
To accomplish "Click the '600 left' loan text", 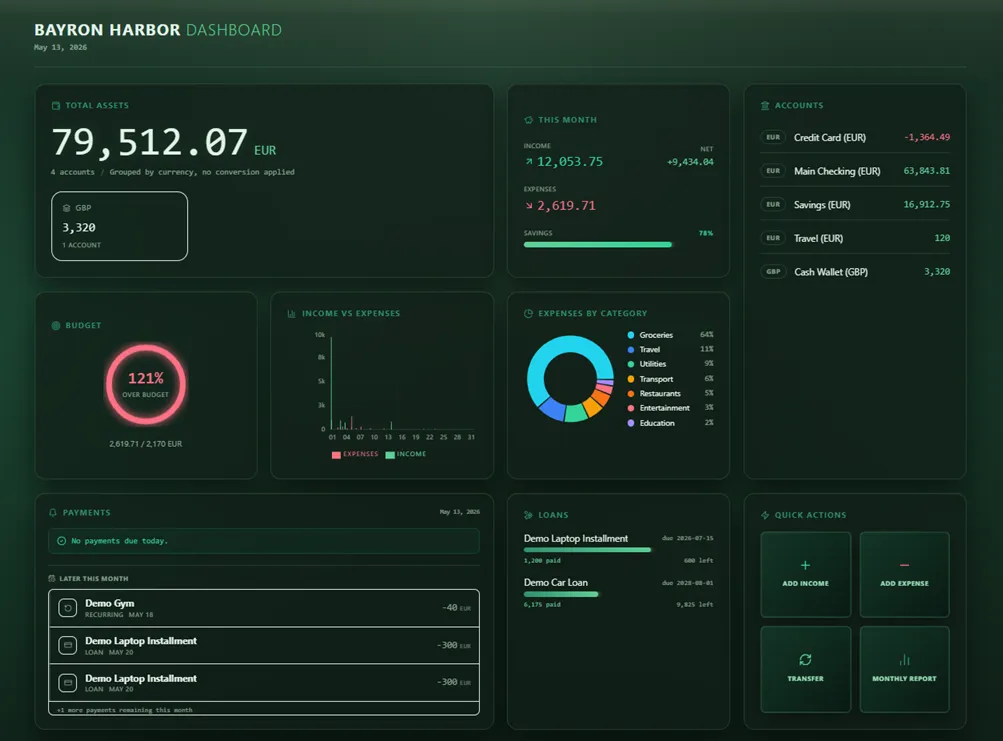I will click(x=699, y=561).
